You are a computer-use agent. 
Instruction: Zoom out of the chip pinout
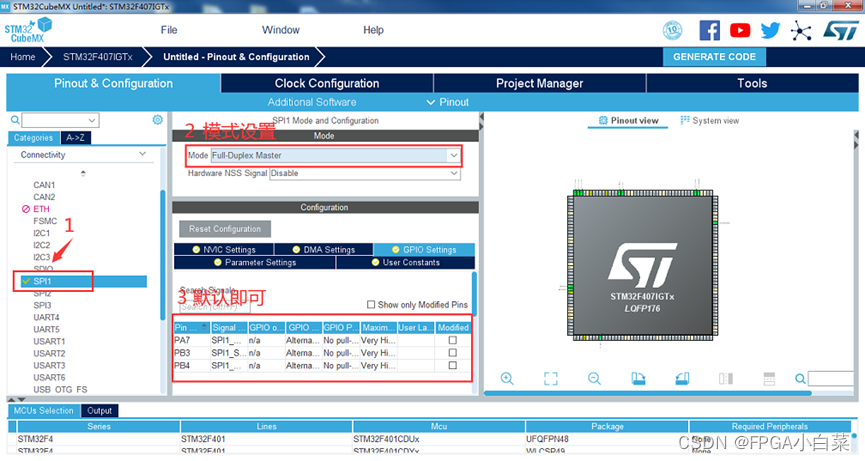pyautogui.click(x=594, y=378)
